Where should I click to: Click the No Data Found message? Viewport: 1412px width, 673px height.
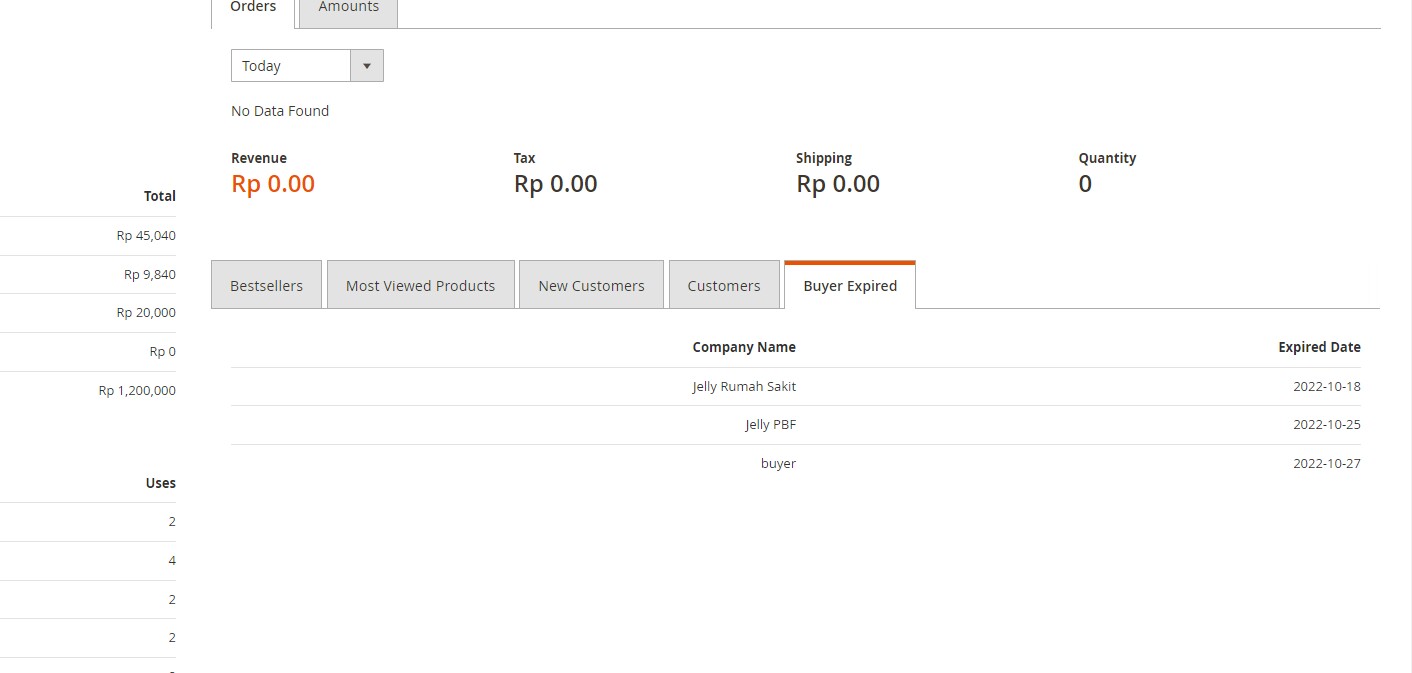280,110
